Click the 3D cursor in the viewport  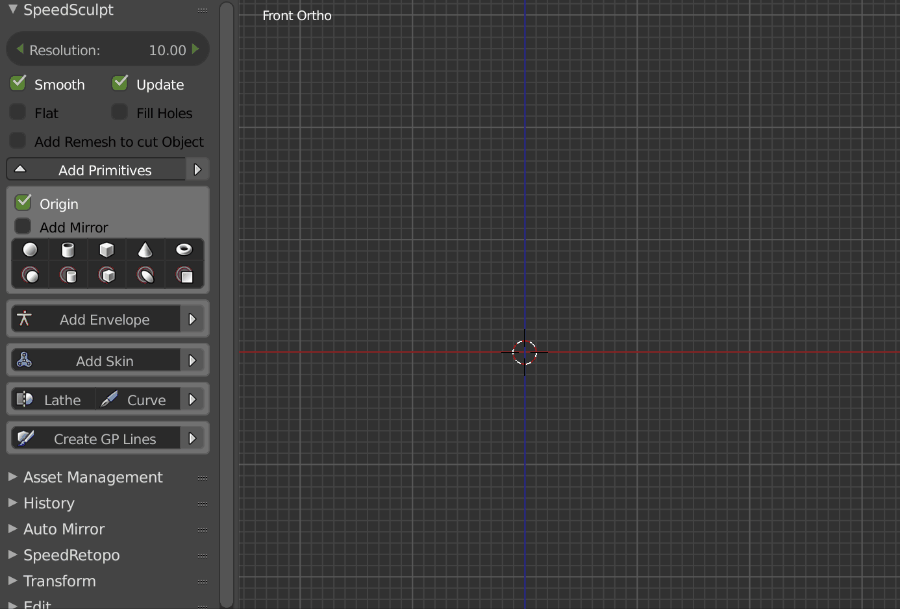click(524, 352)
